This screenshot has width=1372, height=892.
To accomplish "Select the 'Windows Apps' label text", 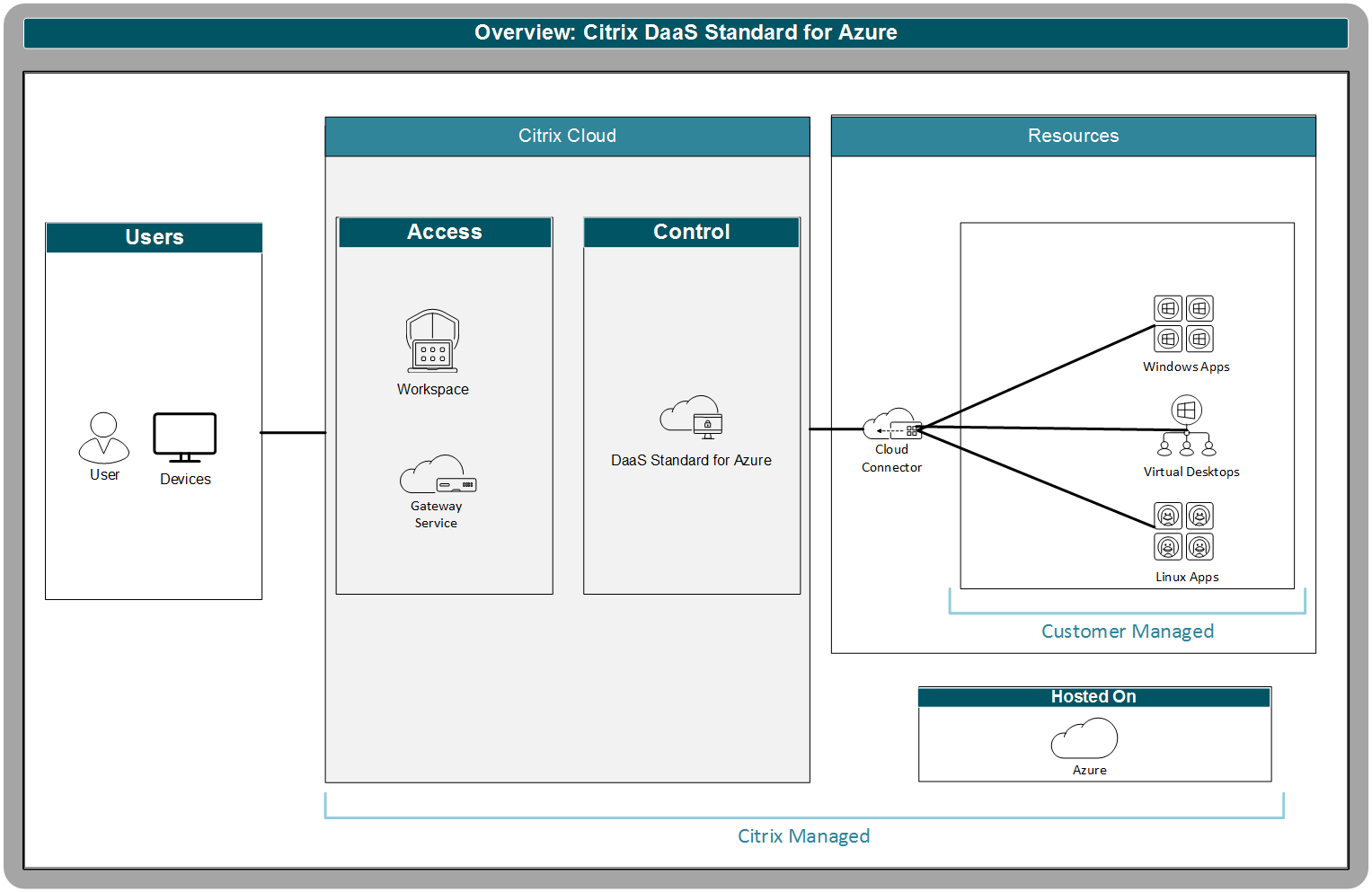I will [1186, 367].
